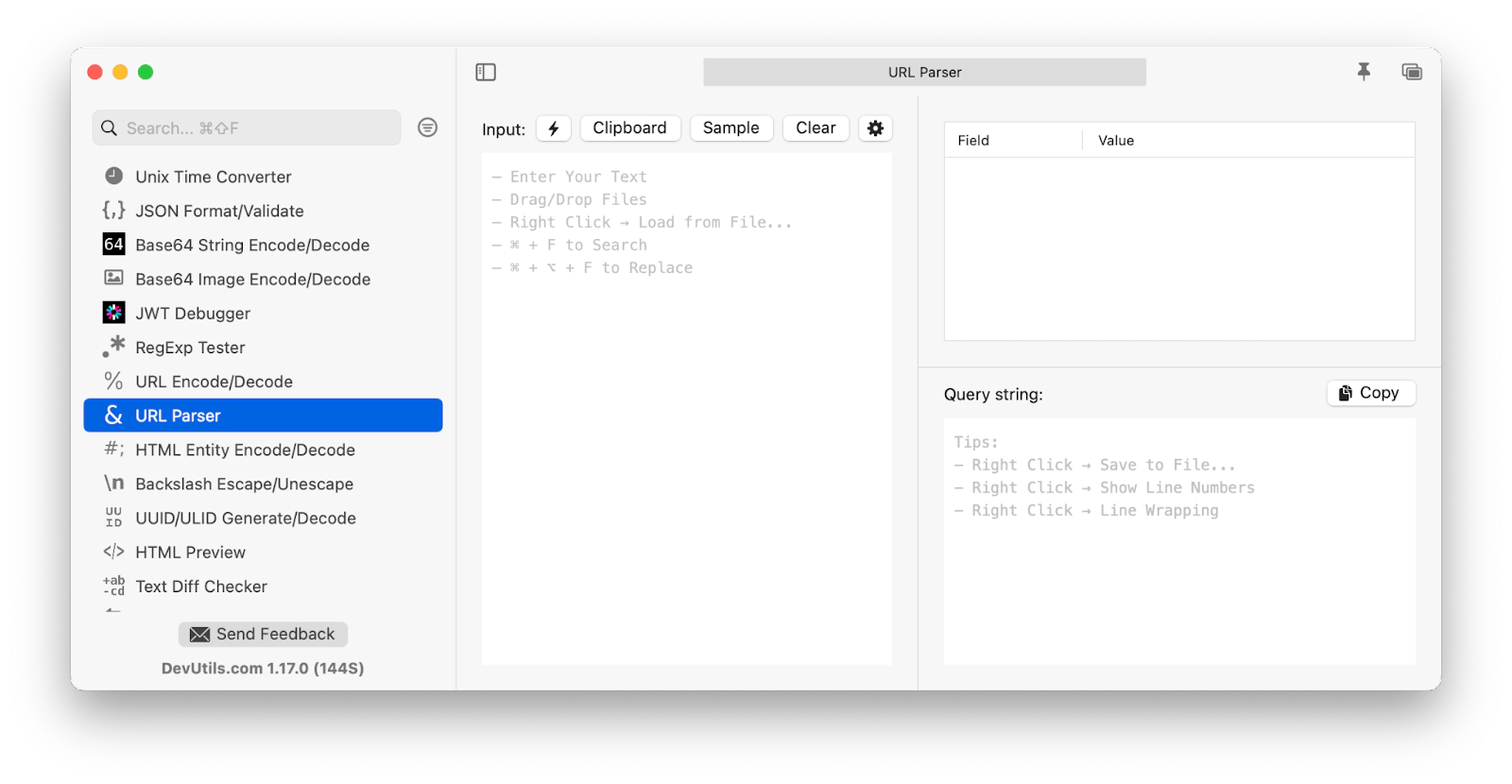Click the HTML Preview code tag icon
Image resolution: width=1512 pixels, height=784 pixels.
tap(113, 551)
